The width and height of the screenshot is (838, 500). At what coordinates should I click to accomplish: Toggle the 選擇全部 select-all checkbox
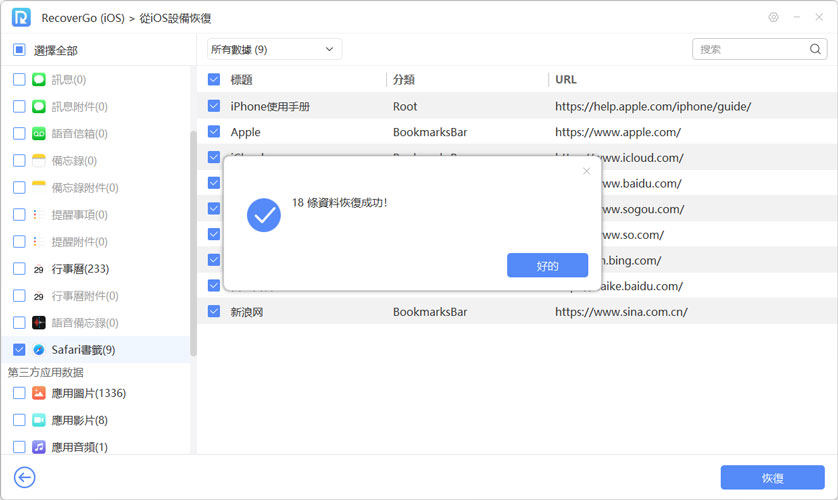click(x=19, y=50)
